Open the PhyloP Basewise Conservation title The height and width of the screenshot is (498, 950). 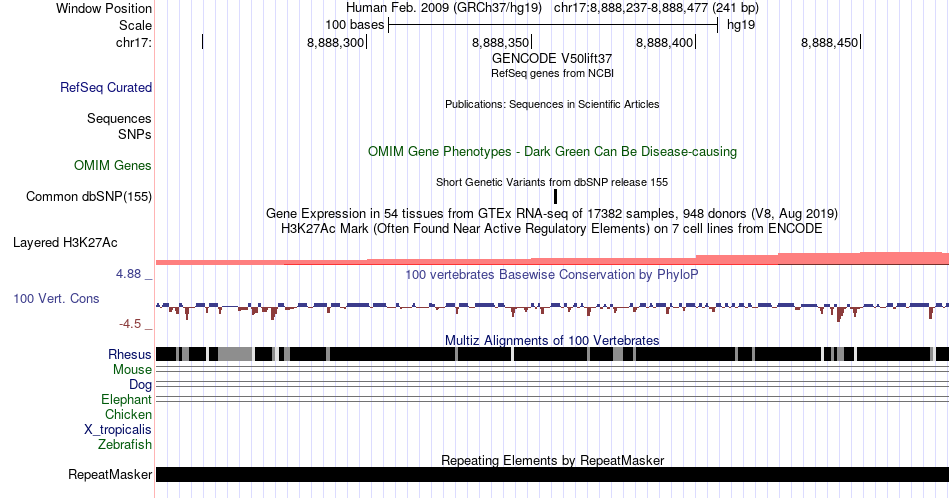tap(552, 274)
